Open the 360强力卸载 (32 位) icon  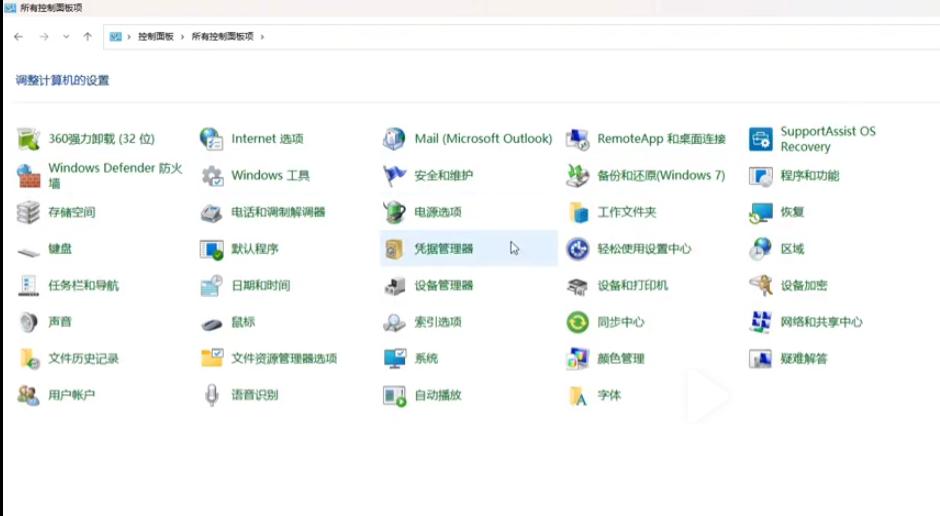tap(28, 139)
